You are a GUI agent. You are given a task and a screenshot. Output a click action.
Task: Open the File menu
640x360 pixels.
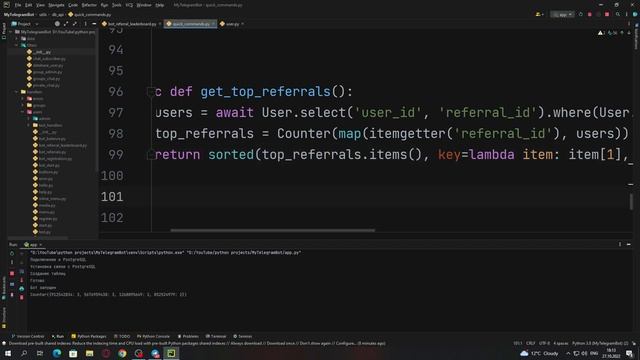pos(18,5)
